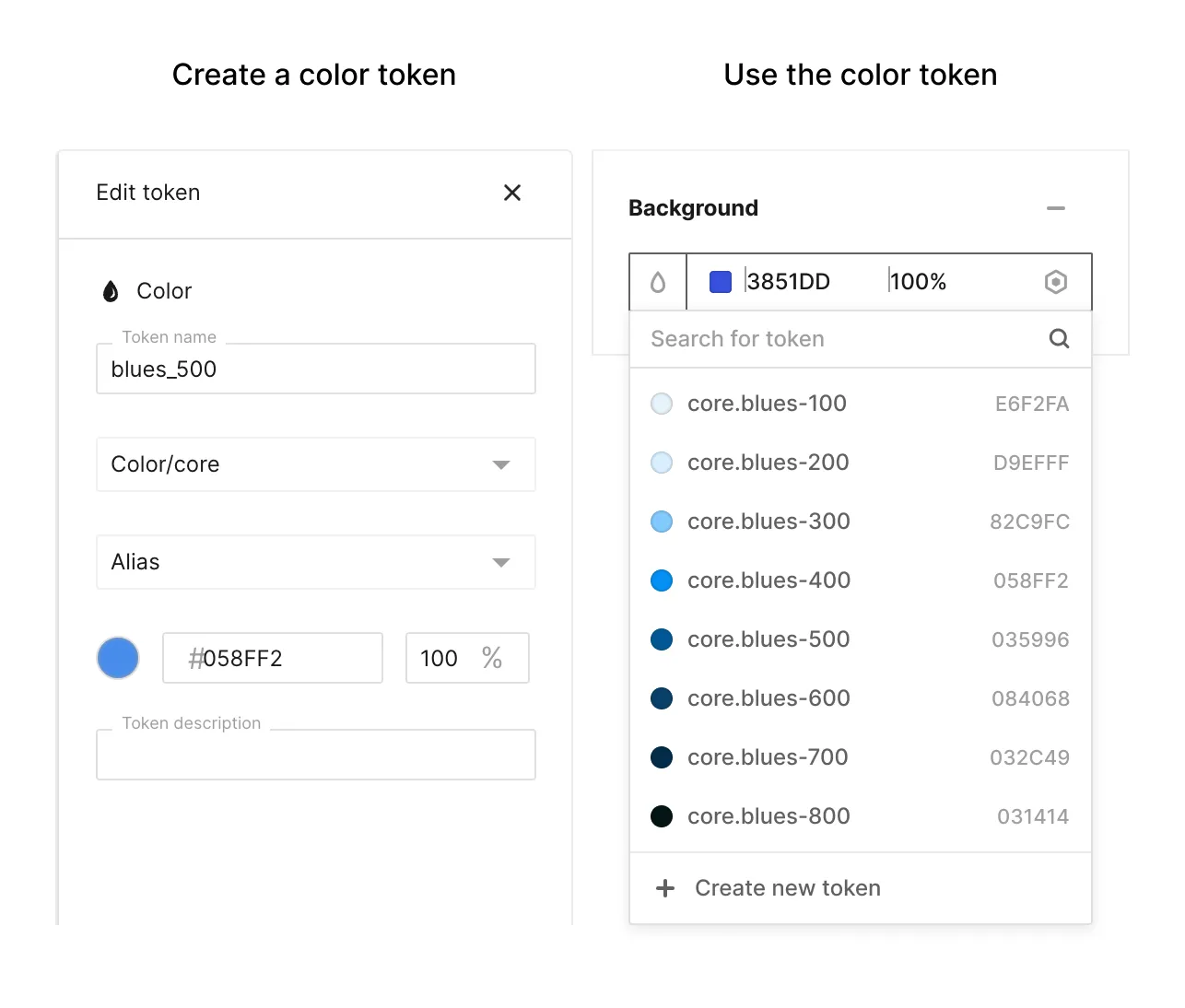Click the magnifier search icon
The height and width of the screenshot is (1008, 1185).
[1060, 339]
